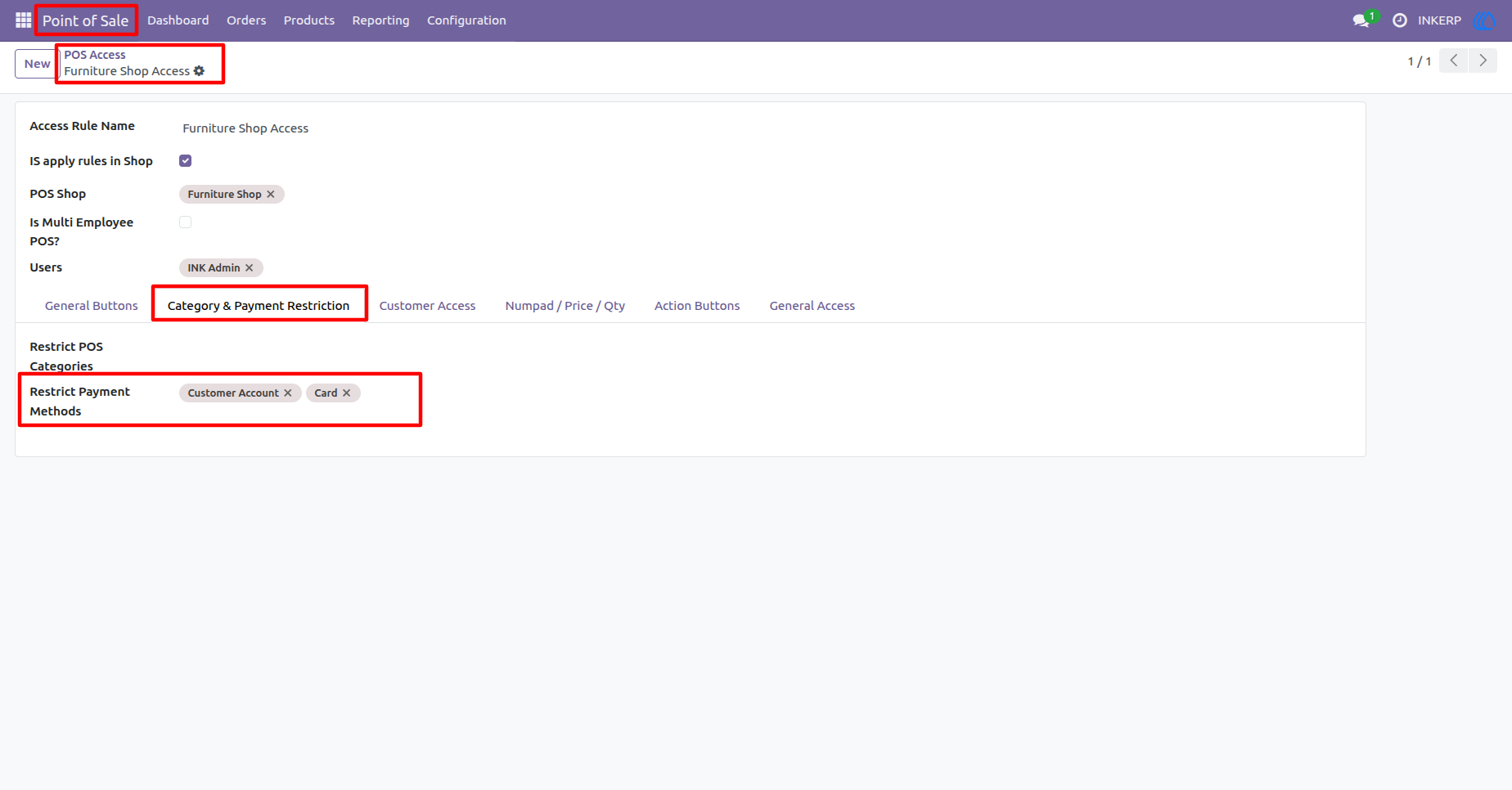
Task: Click the INK Admin tag label
Action: coord(214,268)
